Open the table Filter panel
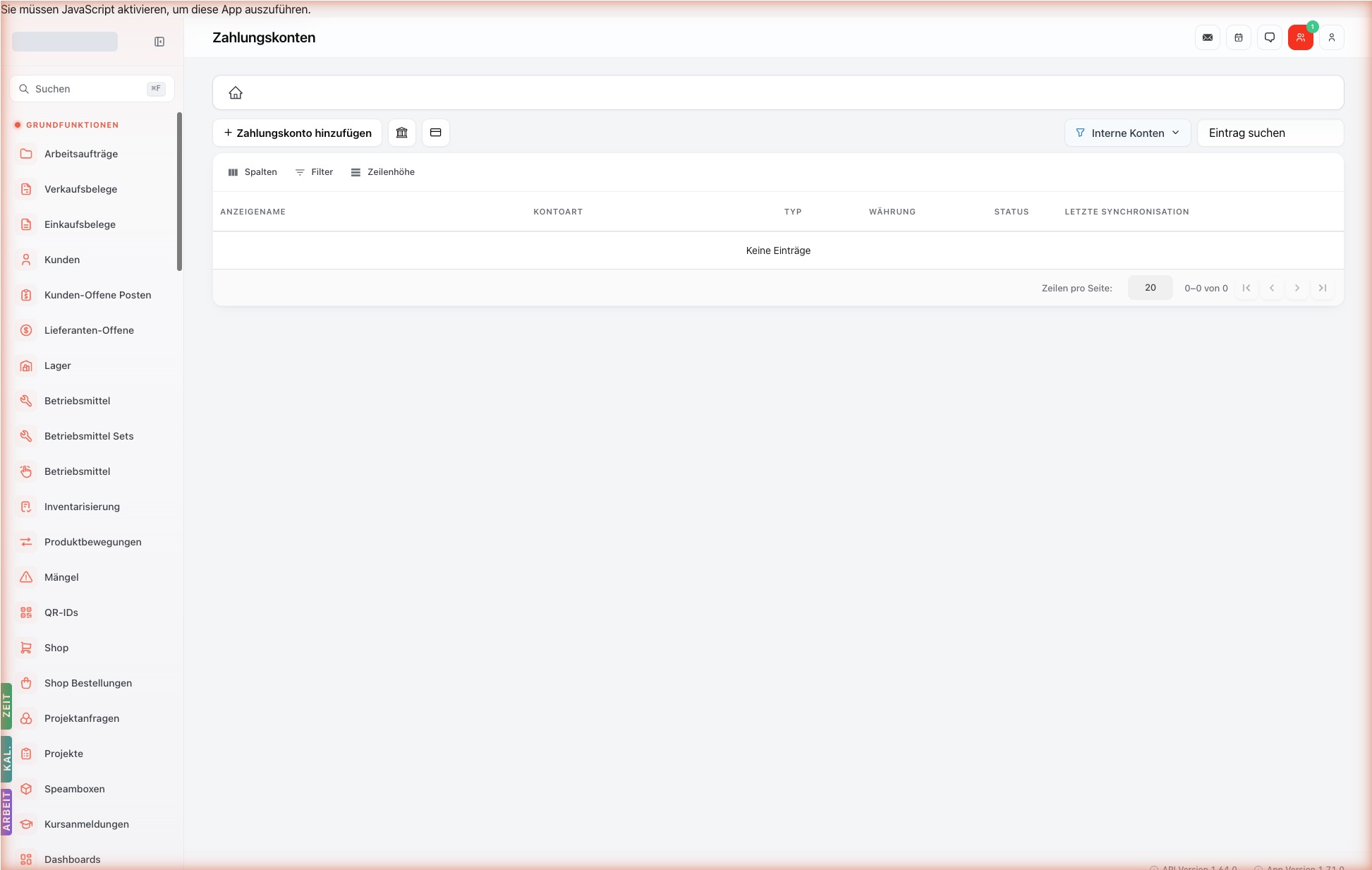This screenshot has height=870, width=1372. [x=315, y=172]
